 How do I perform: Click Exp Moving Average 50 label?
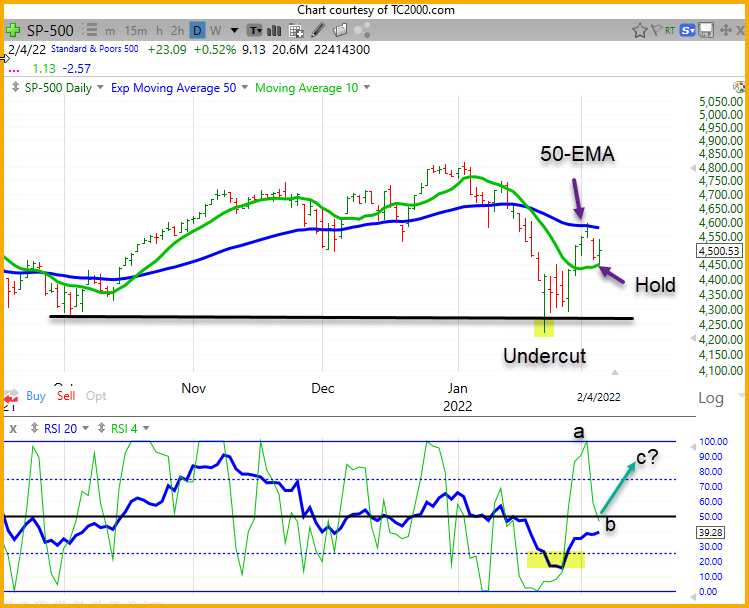173,88
